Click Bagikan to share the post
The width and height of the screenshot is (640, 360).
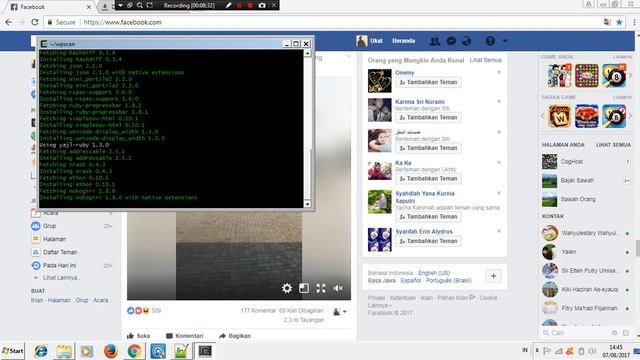coord(235,336)
